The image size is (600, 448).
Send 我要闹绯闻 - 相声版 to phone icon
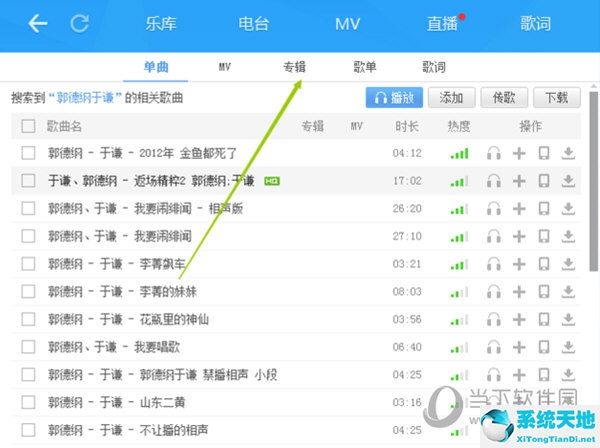(x=544, y=209)
